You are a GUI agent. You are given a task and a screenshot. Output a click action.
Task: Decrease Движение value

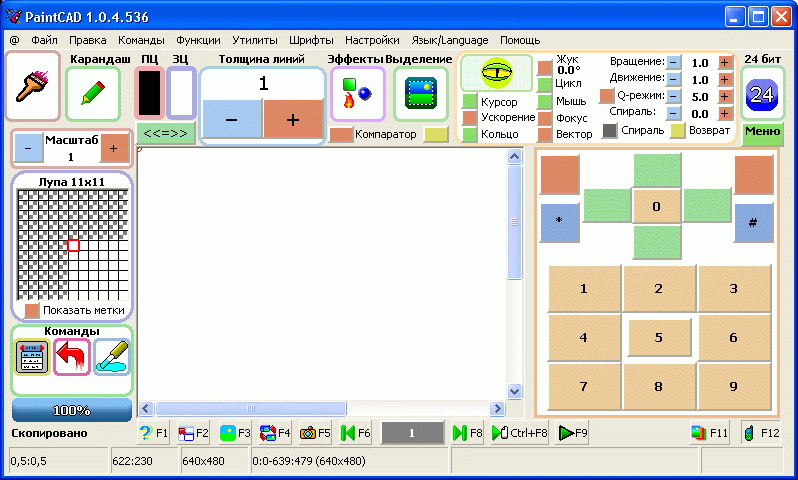tap(673, 79)
